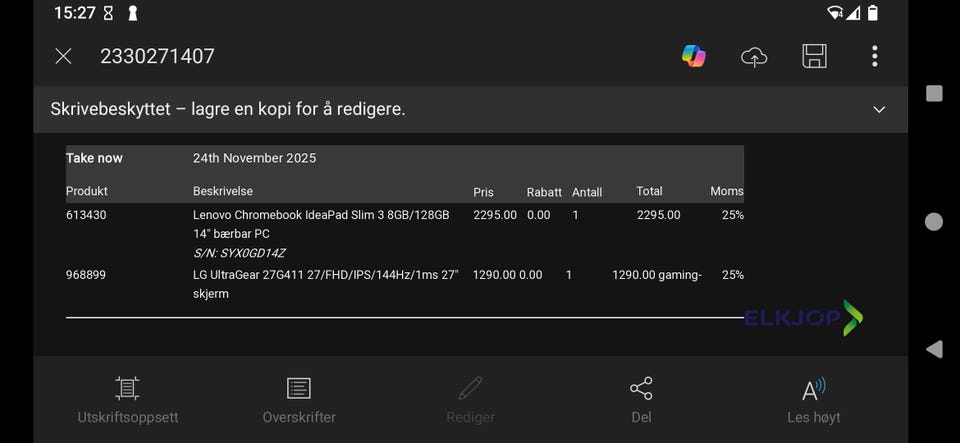Screen dimensions: 960x443
Task: Select the LG price 1290.00 in Pris column
Action: click(494, 275)
